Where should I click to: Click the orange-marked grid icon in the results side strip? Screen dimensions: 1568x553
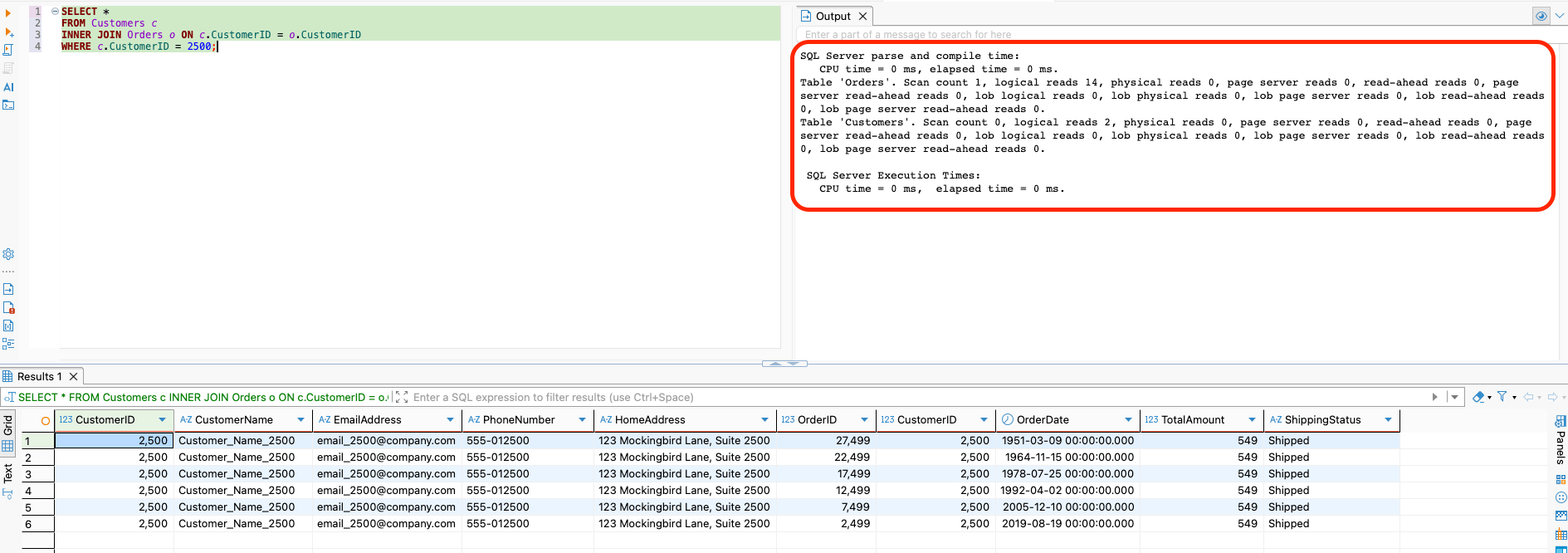click(x=1561, y=534)
